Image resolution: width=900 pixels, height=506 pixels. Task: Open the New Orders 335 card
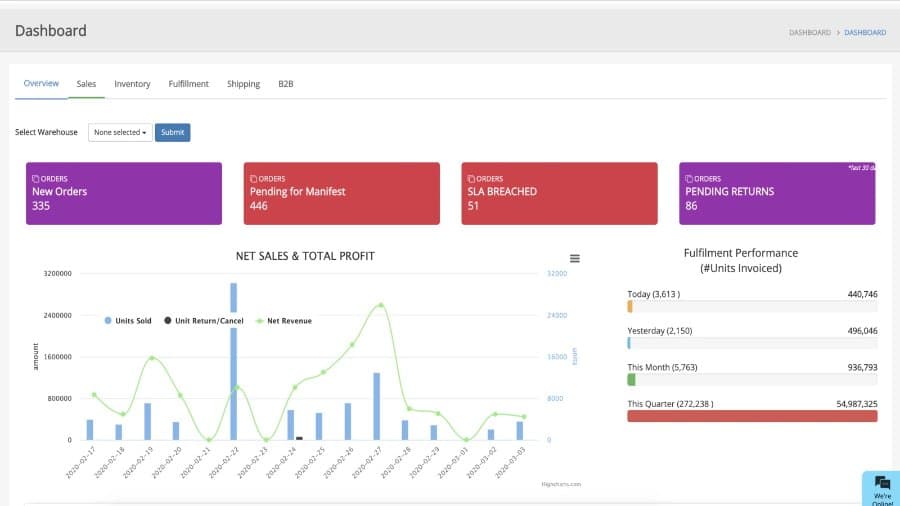(124, 193)
